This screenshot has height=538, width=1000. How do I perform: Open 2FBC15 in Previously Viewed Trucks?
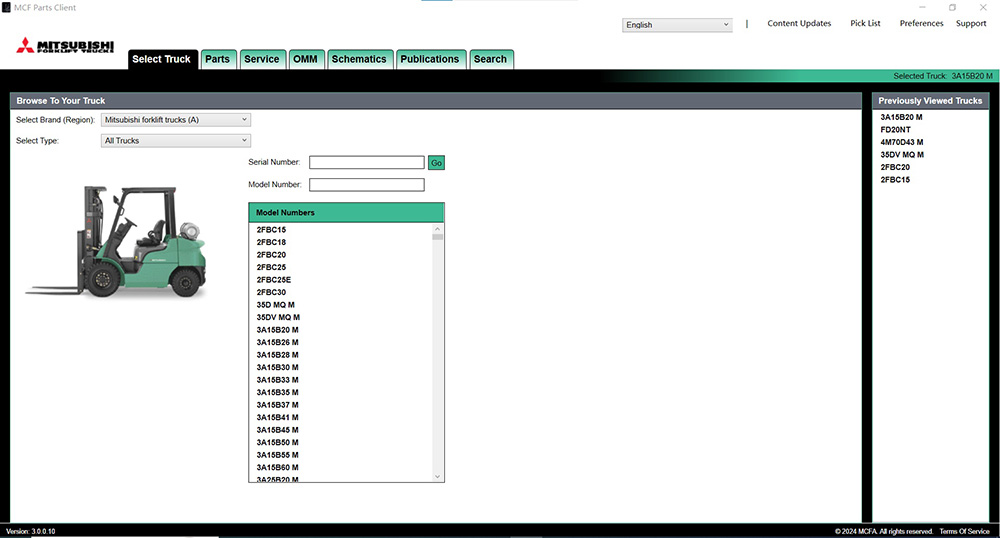895,180
